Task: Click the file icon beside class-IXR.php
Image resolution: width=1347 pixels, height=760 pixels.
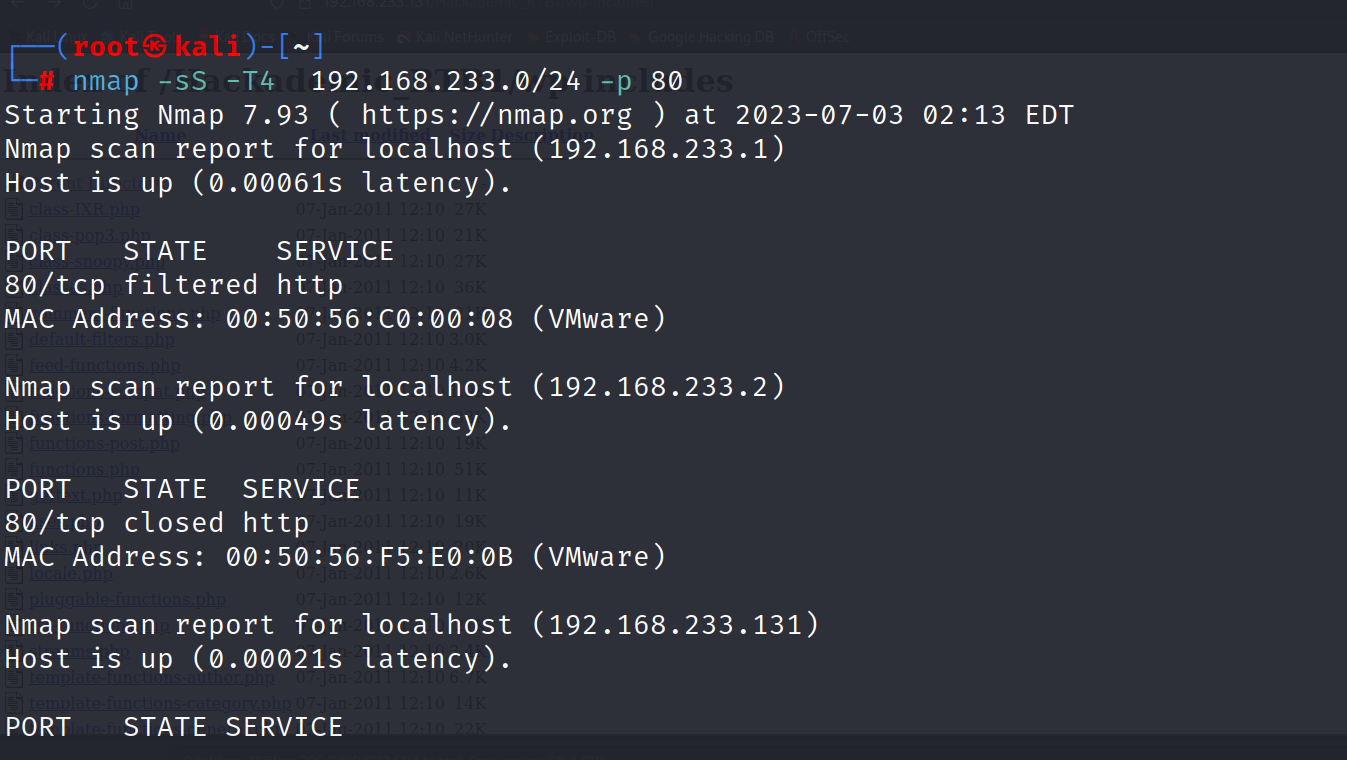Action: click(x=14, y=209)
